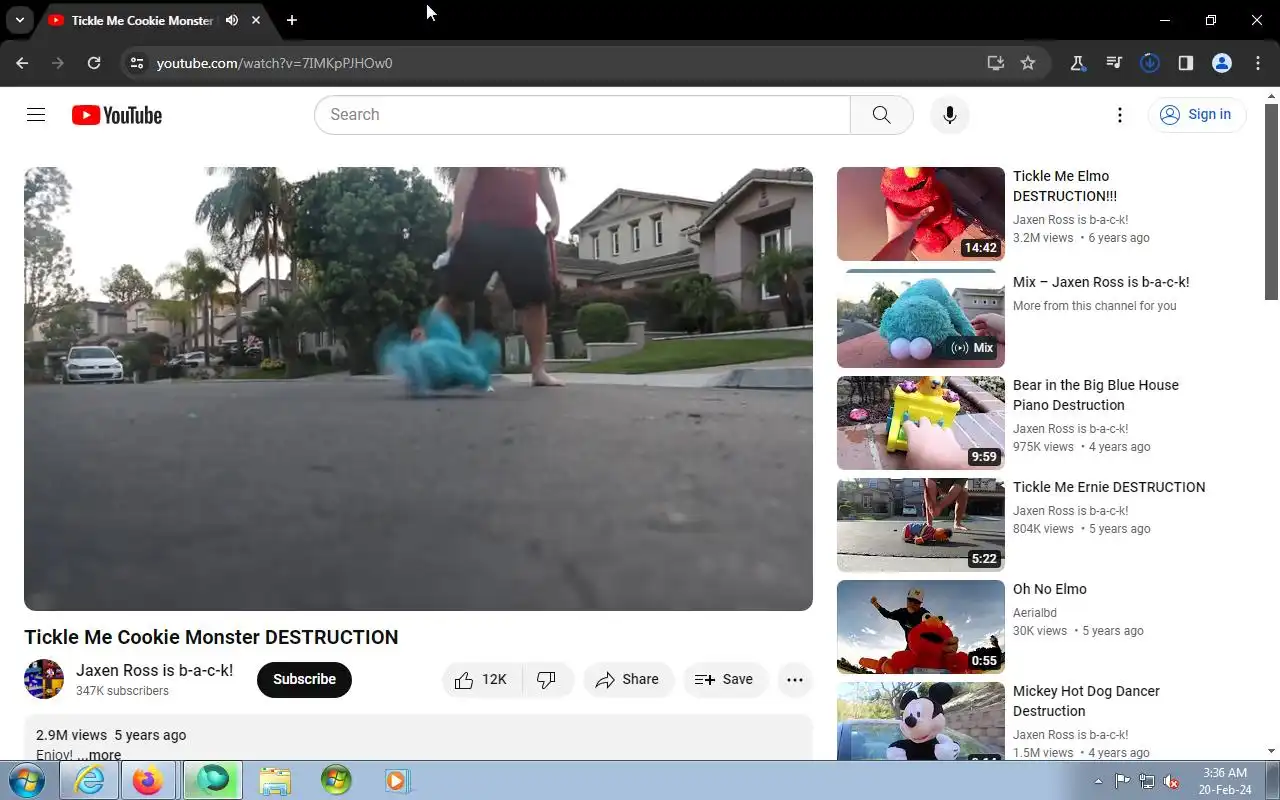Open Tickle Me Ernie DESTRUCTION title
The image size is (1280, 800).
click(1109, 487)
